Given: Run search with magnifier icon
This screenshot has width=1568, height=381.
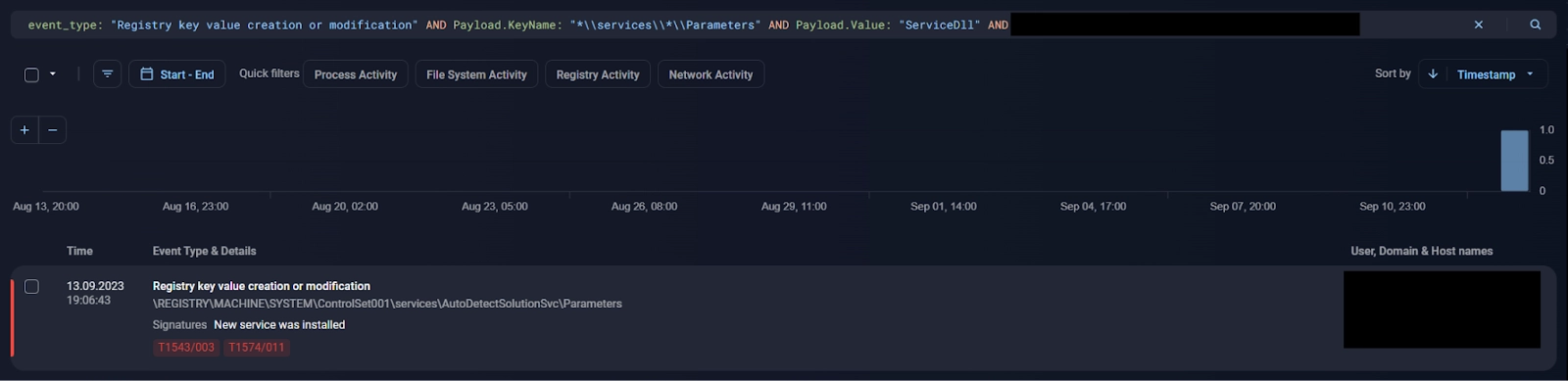Looking at the screenshot, I should 1536,24.
